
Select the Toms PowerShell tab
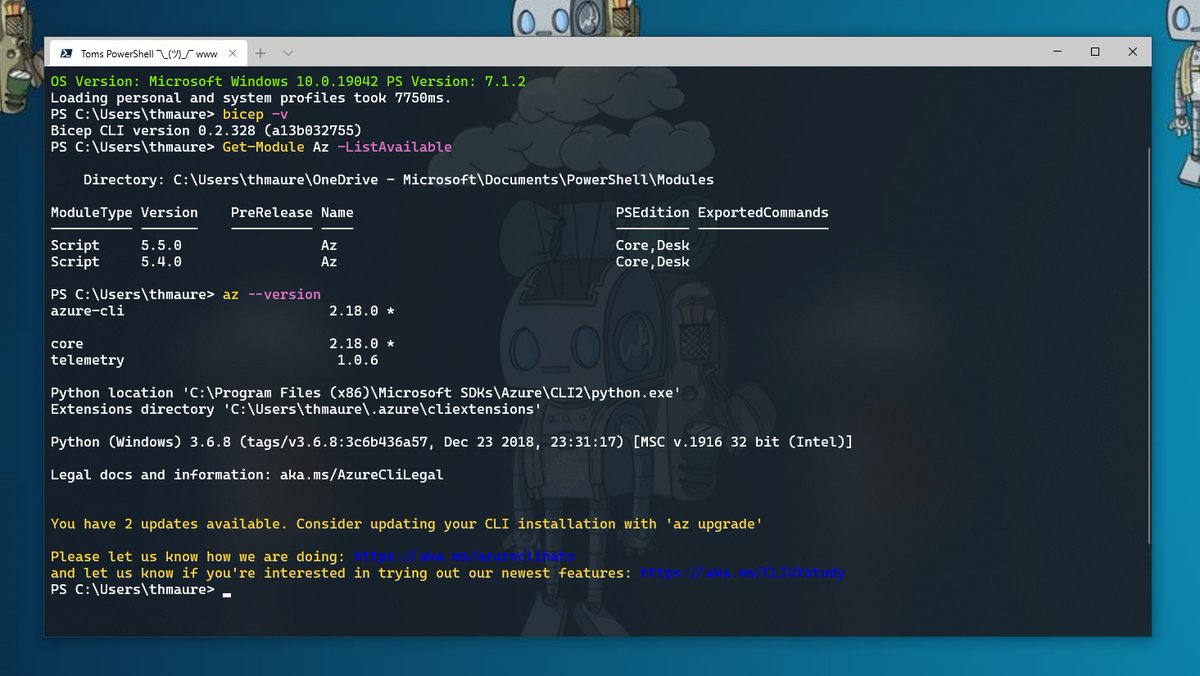[x=146, y=53]
